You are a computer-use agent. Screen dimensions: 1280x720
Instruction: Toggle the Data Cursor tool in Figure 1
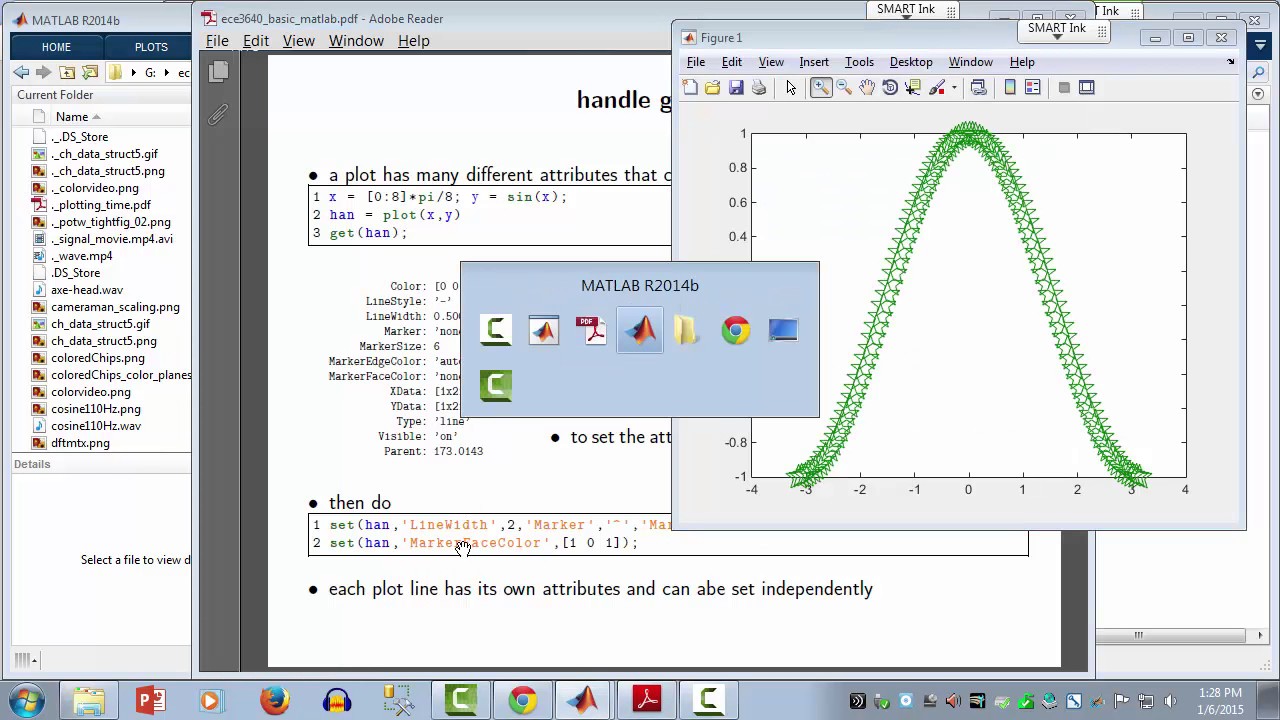click(913, 88)
